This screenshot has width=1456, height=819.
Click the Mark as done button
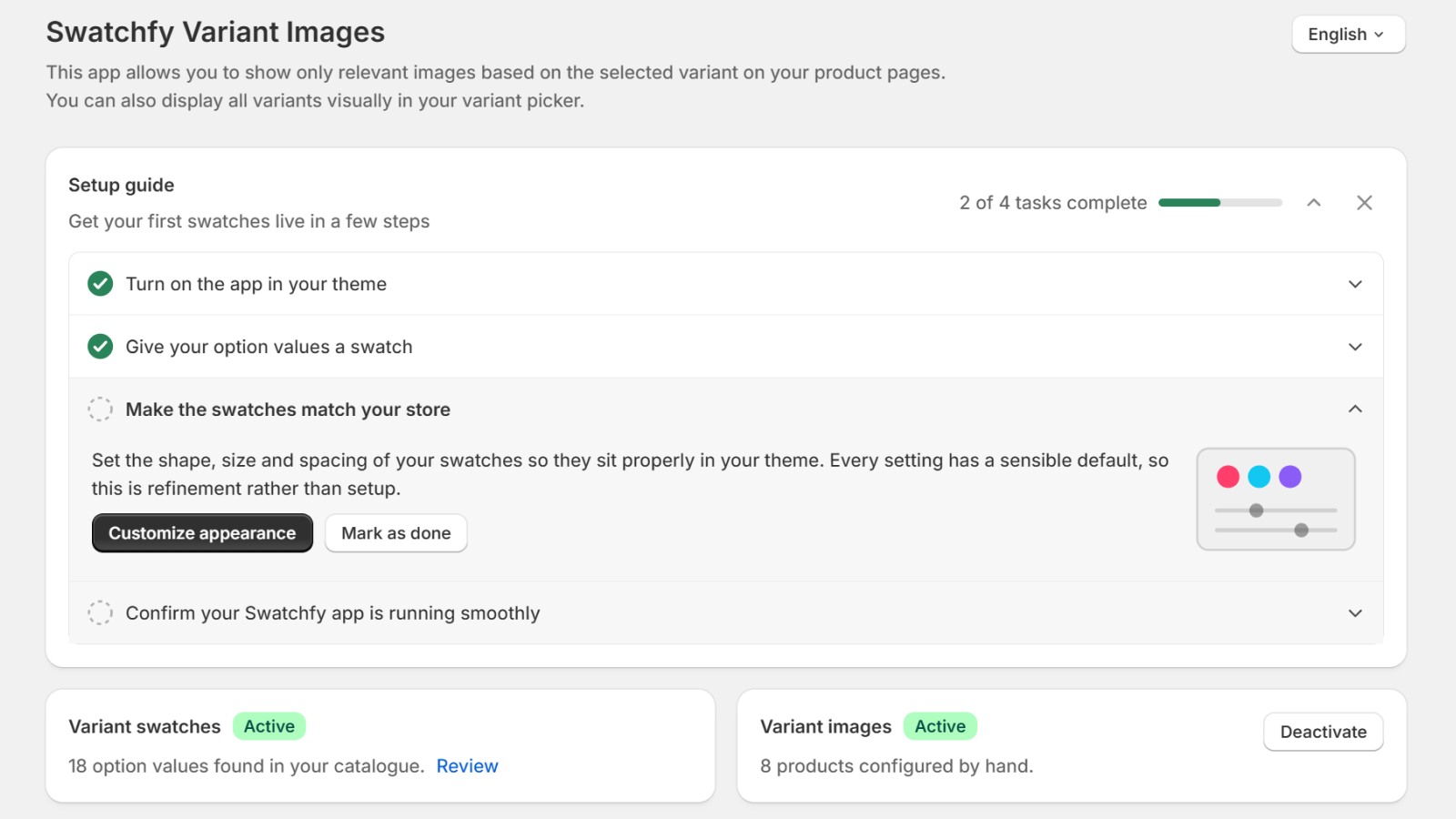[x=396, y=533]
